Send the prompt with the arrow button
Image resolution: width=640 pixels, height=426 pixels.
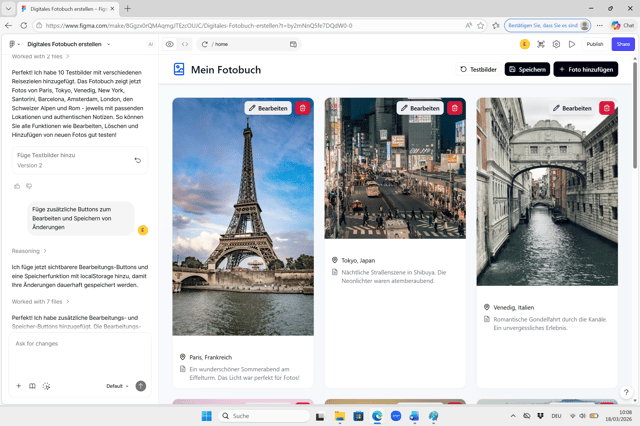141,386
